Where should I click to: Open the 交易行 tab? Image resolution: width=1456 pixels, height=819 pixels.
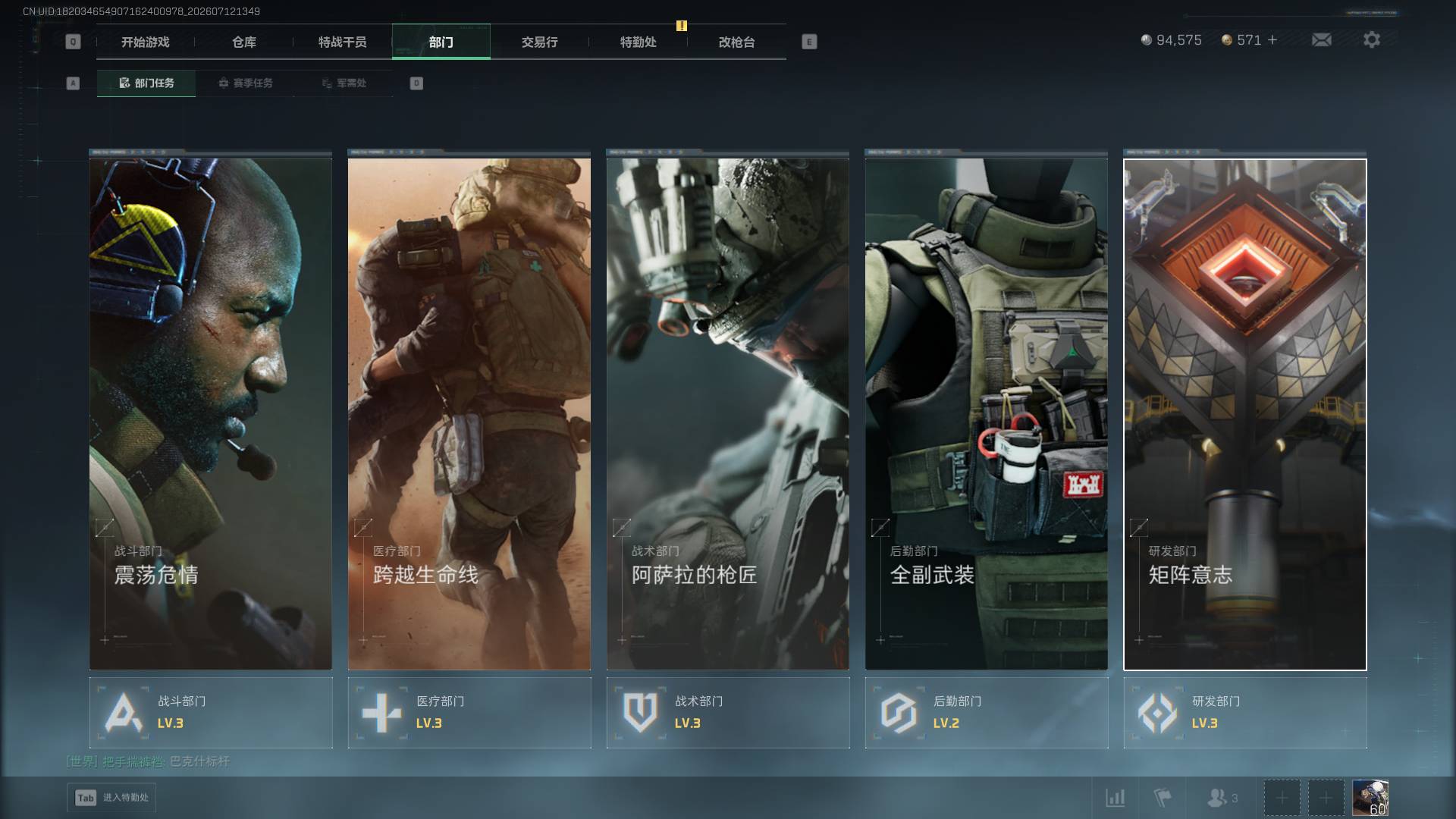click(x=539, y=42)
